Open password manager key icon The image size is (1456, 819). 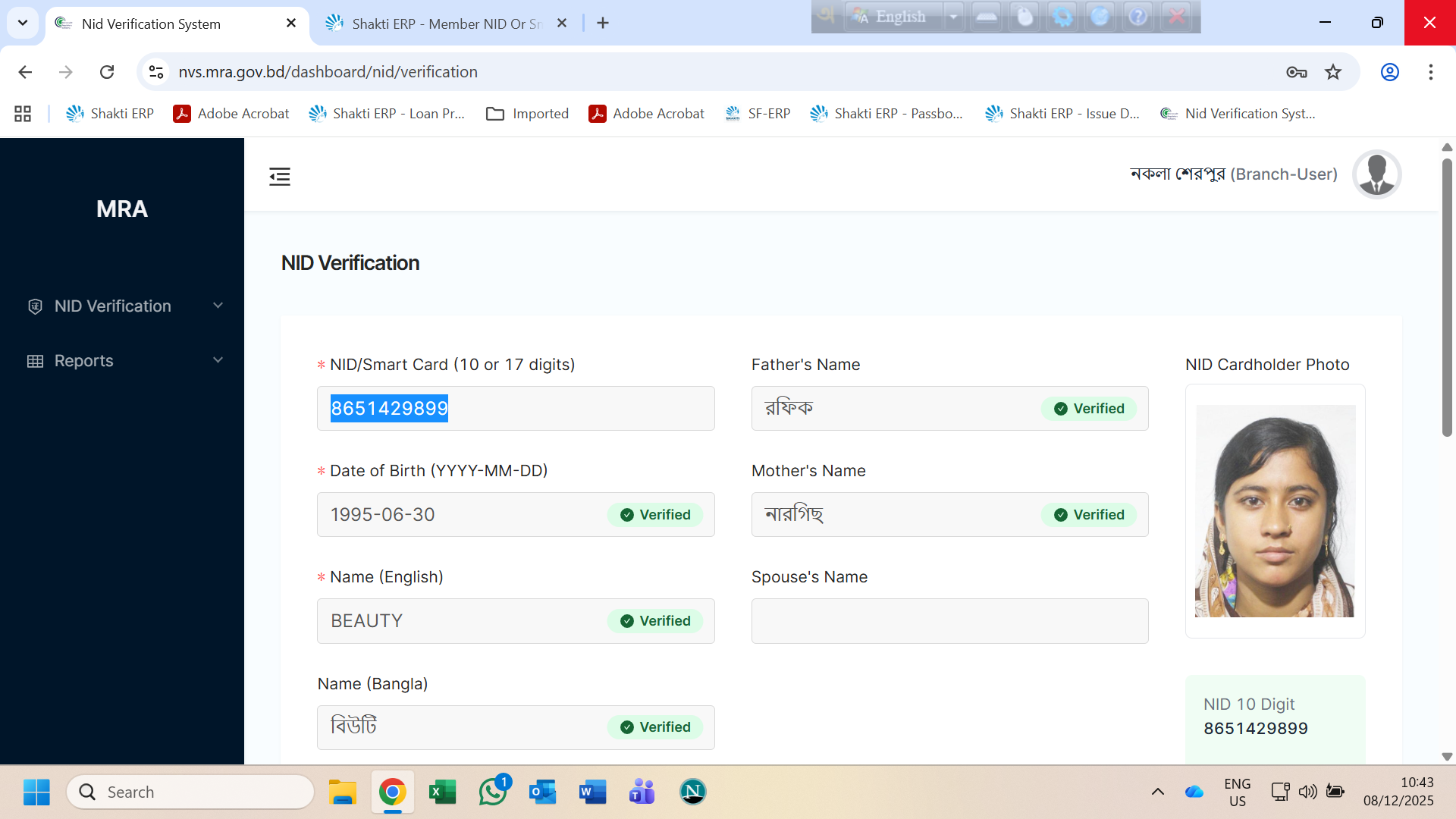click(x=1296, y=72)
